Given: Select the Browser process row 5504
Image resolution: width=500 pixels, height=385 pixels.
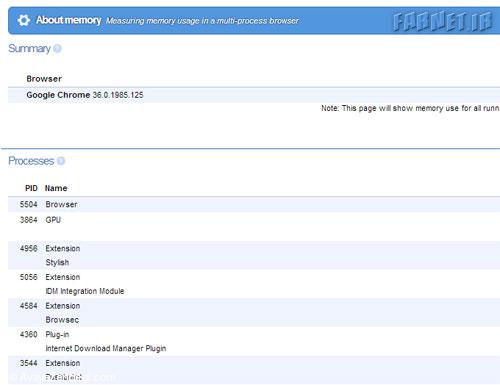Looking at the screenshot, I should [254, 204].
